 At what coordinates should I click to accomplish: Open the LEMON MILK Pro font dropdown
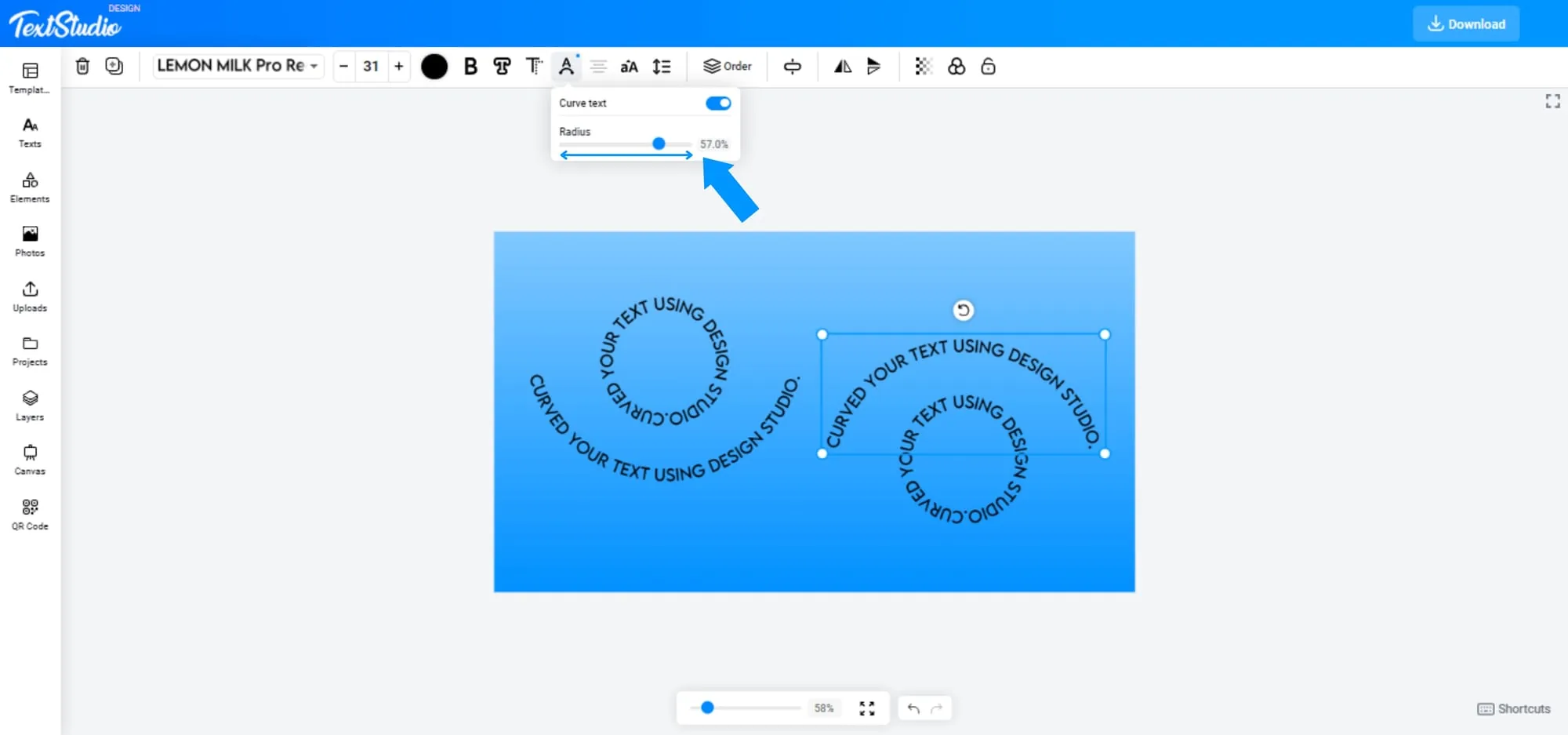(238, 66)
